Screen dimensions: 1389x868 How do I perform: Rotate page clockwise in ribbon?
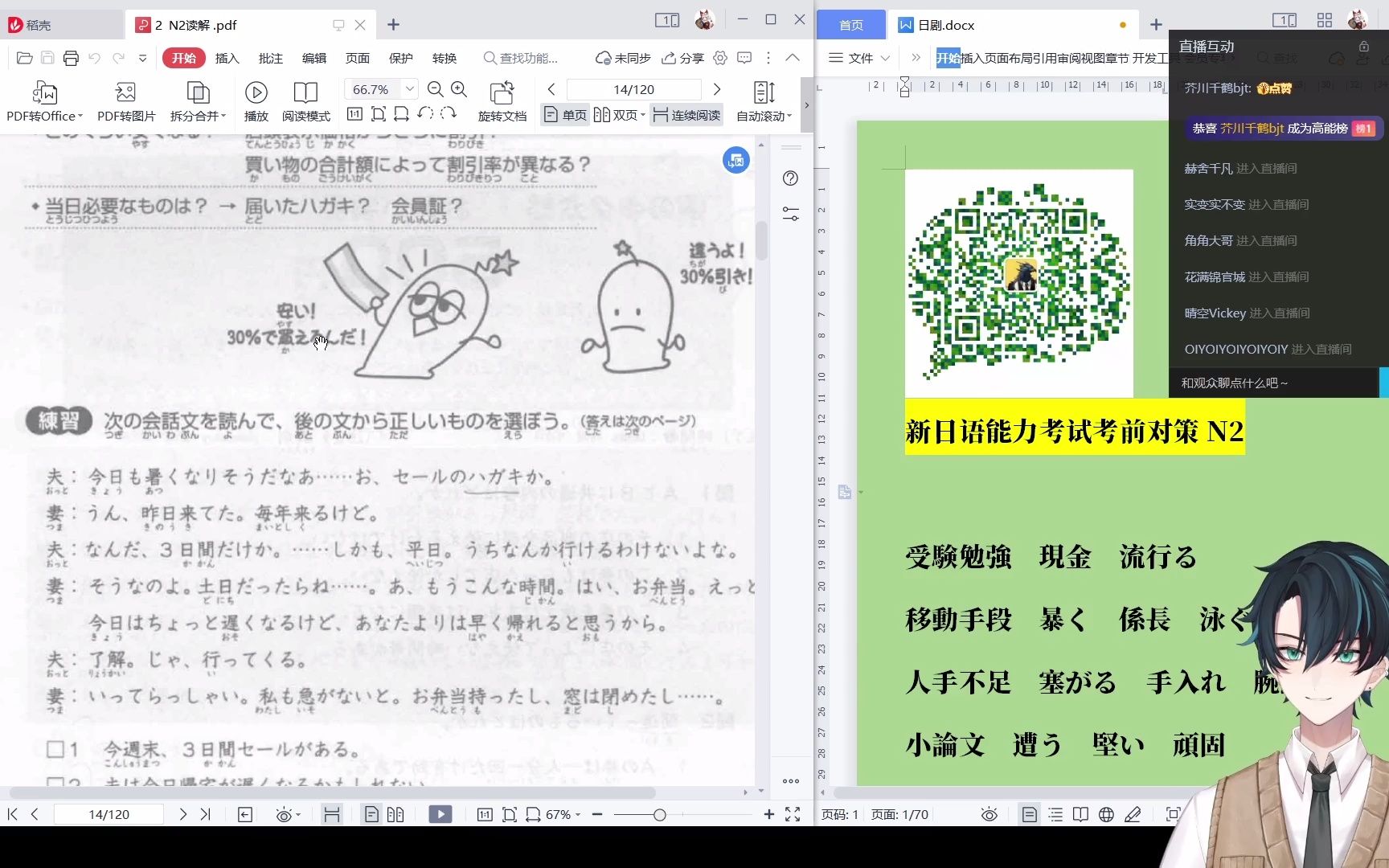(x=449, y=114)
